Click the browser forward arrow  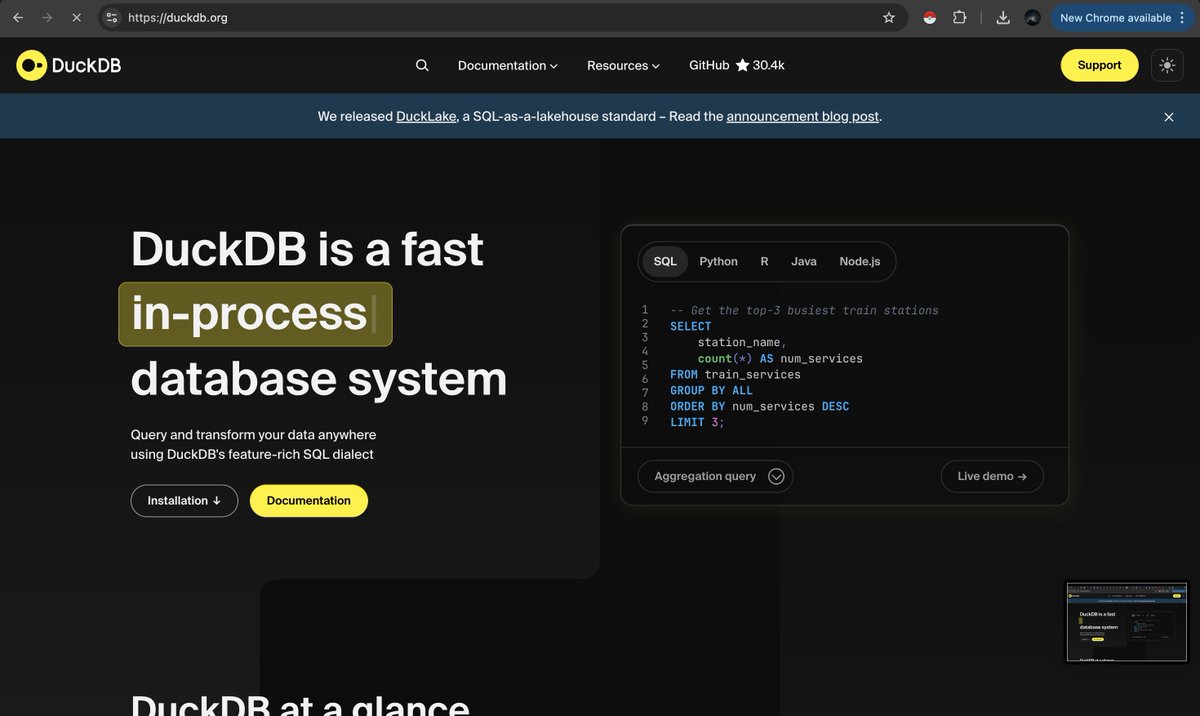click(47, 17)
